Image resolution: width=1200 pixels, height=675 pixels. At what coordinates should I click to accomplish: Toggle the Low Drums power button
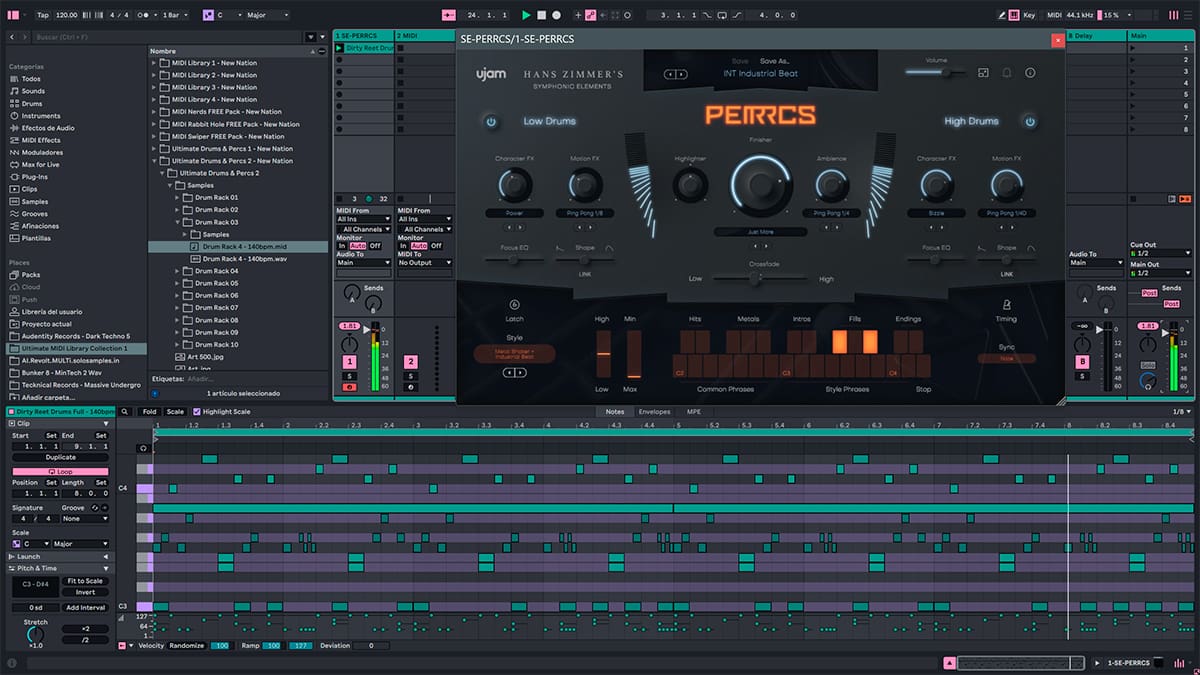coord(491,121)
